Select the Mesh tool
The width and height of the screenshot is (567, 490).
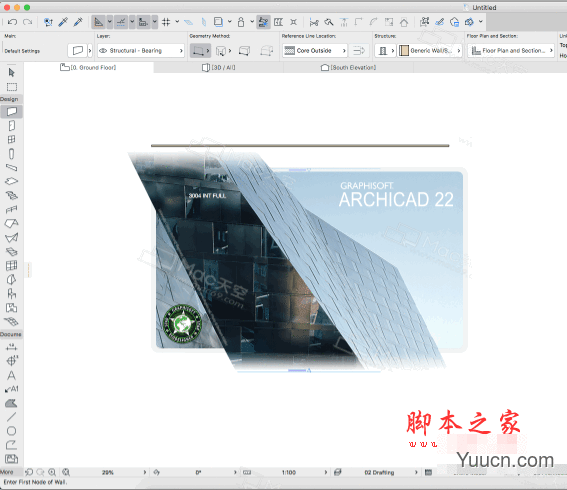point(12,321)
